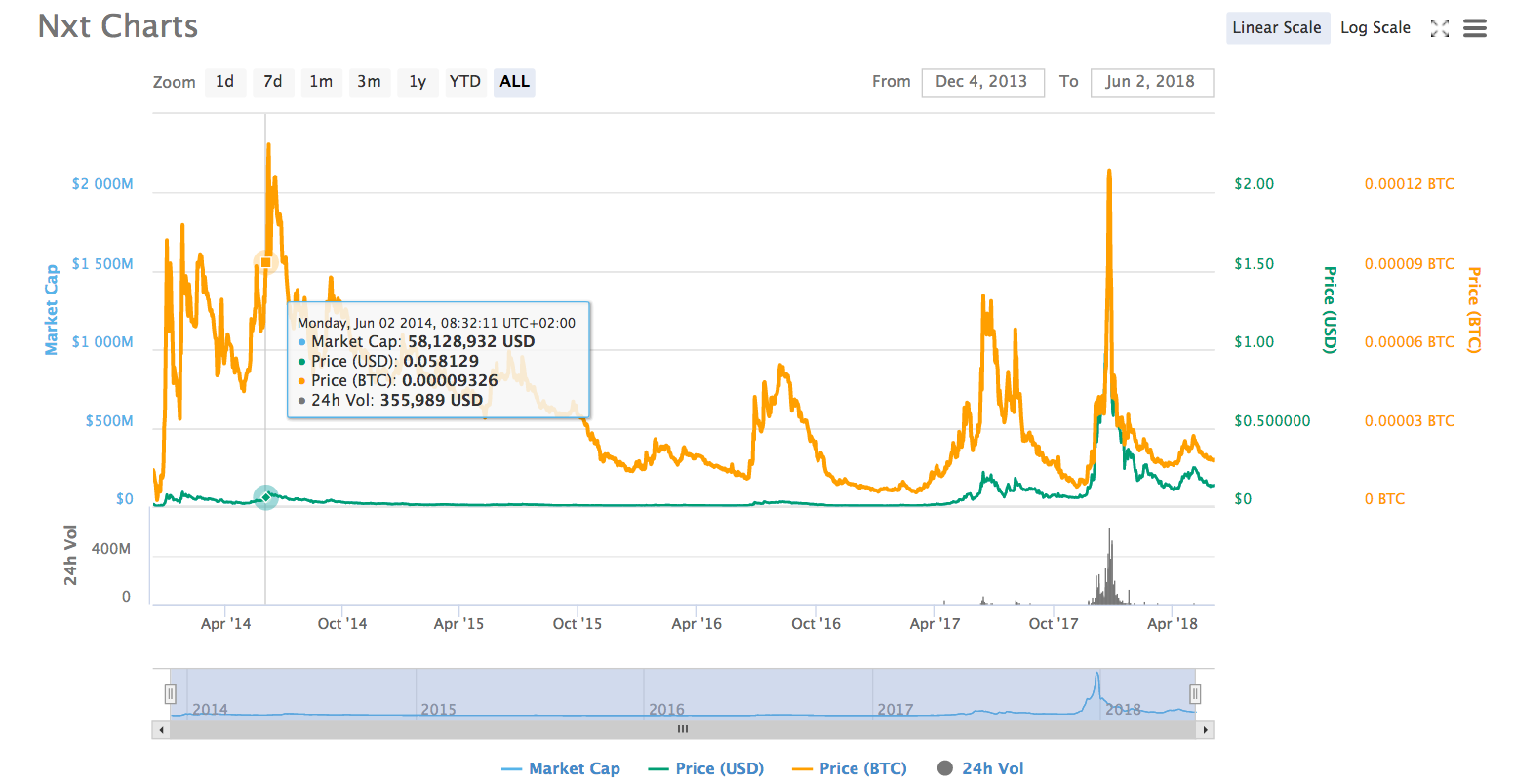Click the Nxt Charts title
Screen dimensions: 1514x784
[118, 26]
